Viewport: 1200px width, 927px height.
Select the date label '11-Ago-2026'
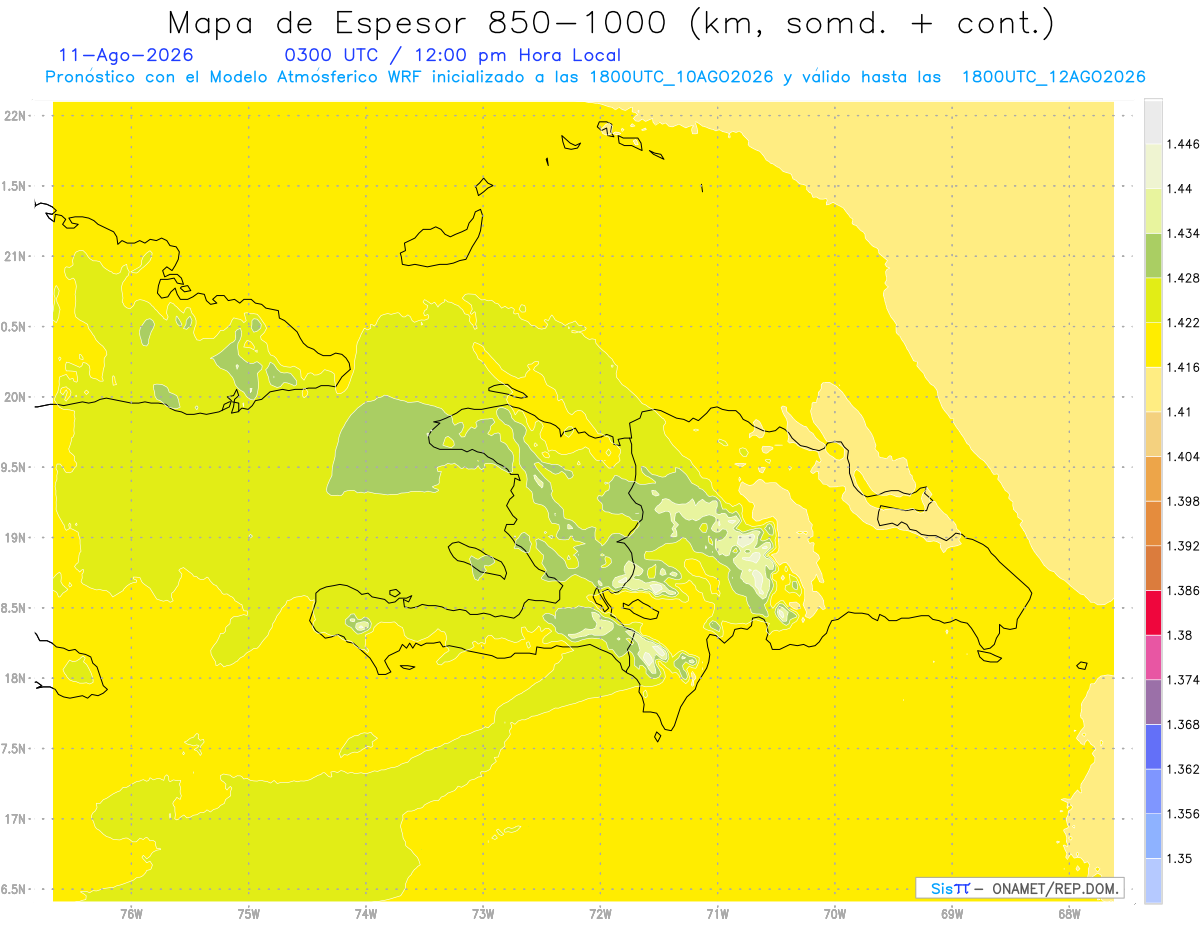pyautogui.click(x=126, y=56)
